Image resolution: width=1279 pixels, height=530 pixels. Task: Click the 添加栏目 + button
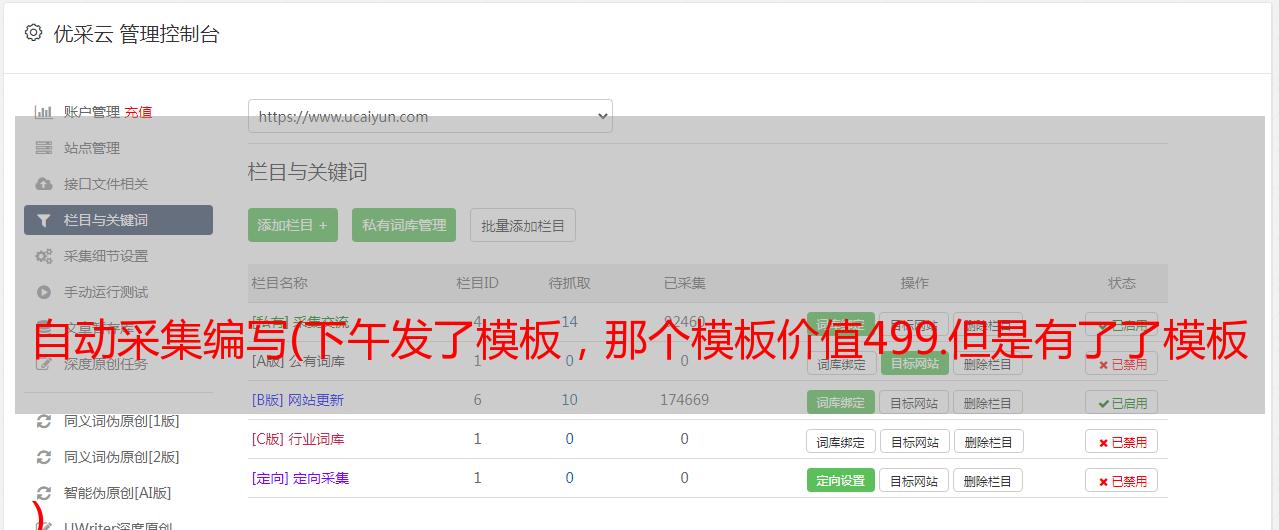(293, 225)
